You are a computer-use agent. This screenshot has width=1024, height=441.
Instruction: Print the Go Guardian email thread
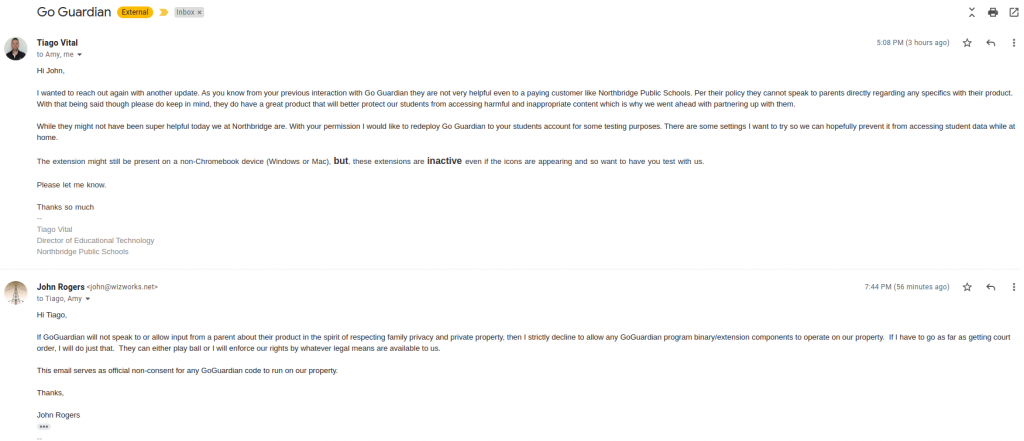click(x=993, y=12)
